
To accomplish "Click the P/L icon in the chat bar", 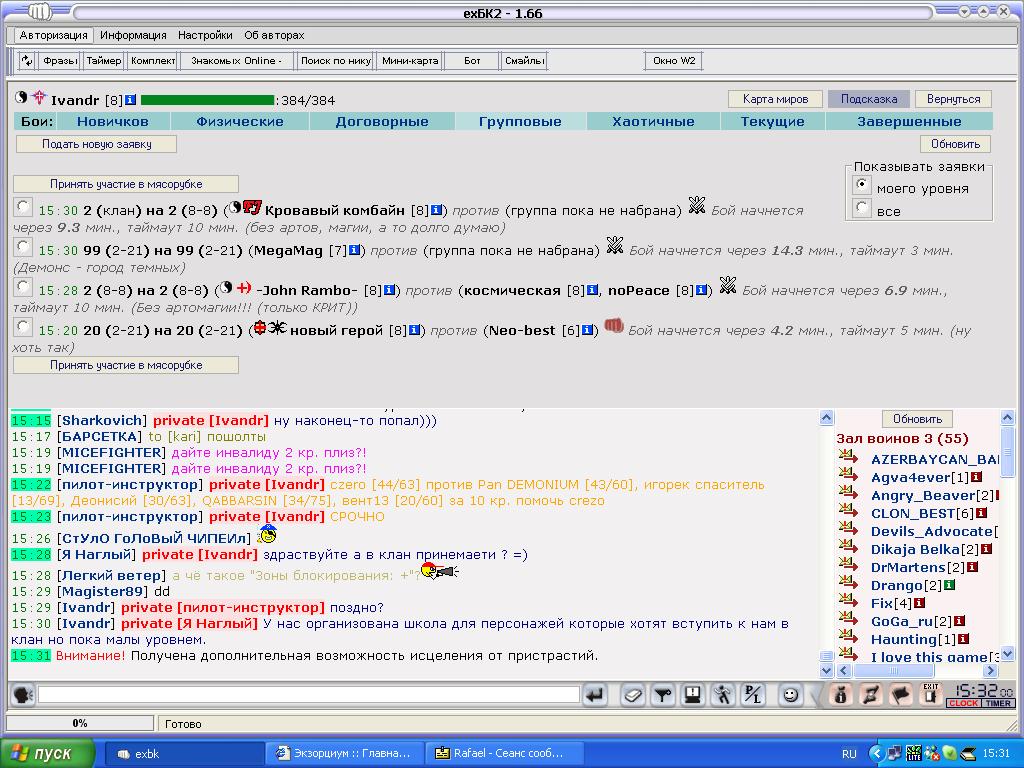I will point(753,695).
